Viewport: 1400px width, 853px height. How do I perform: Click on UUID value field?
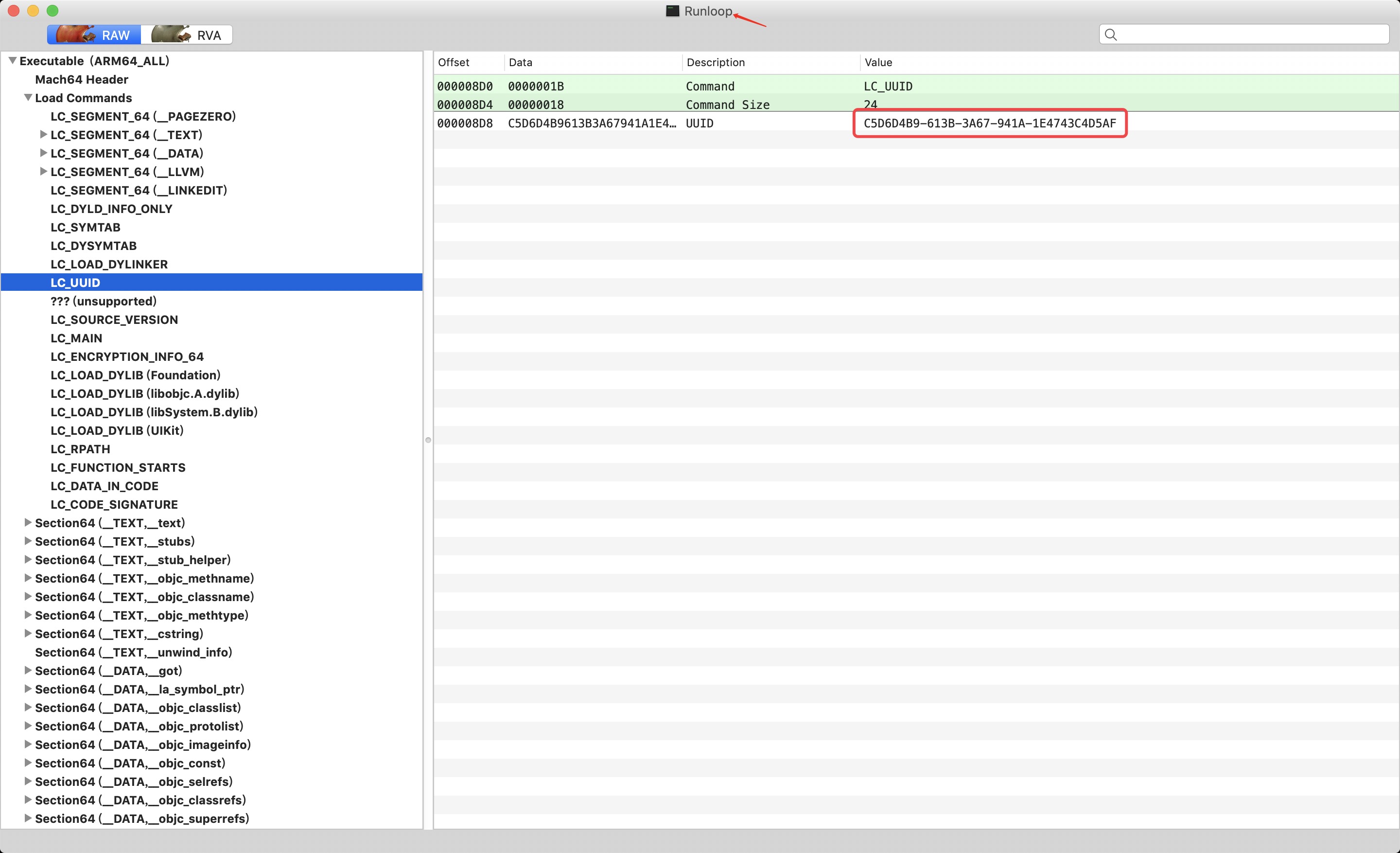(991, 123)
